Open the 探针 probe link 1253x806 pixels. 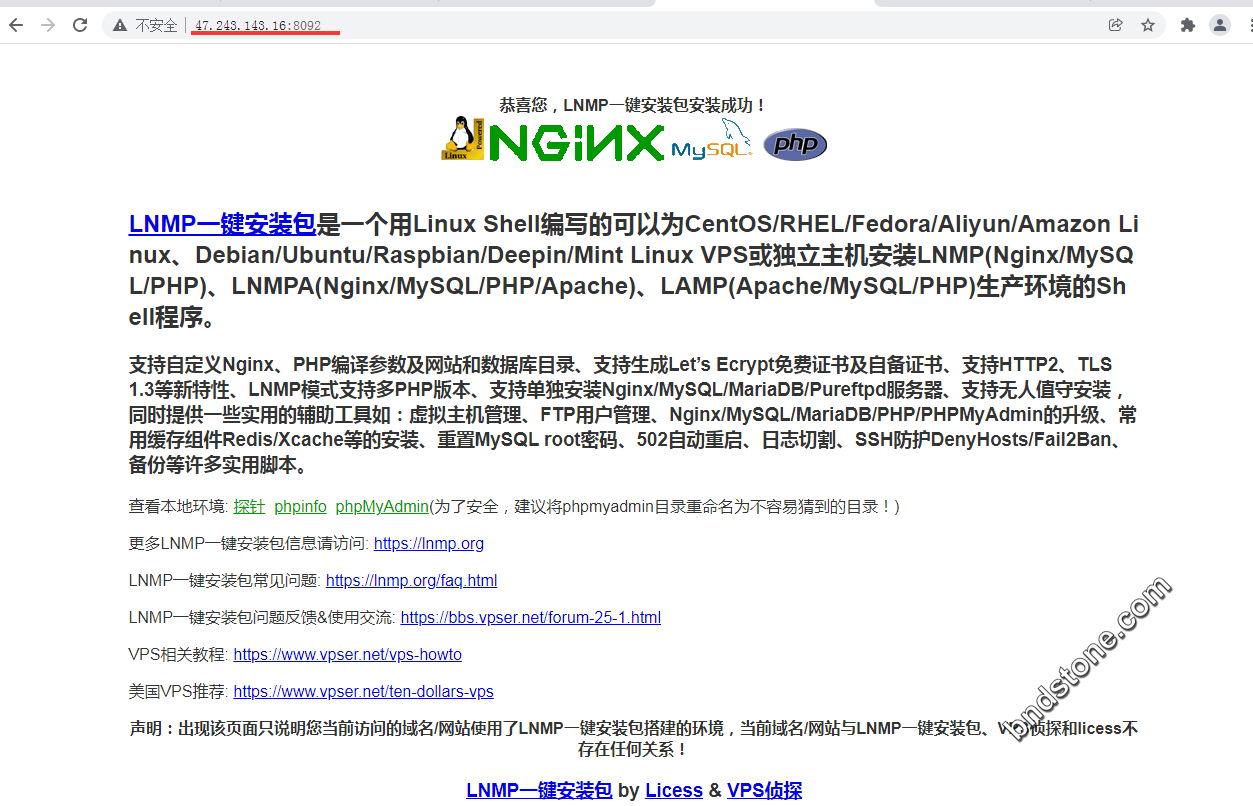pos(249,507)
